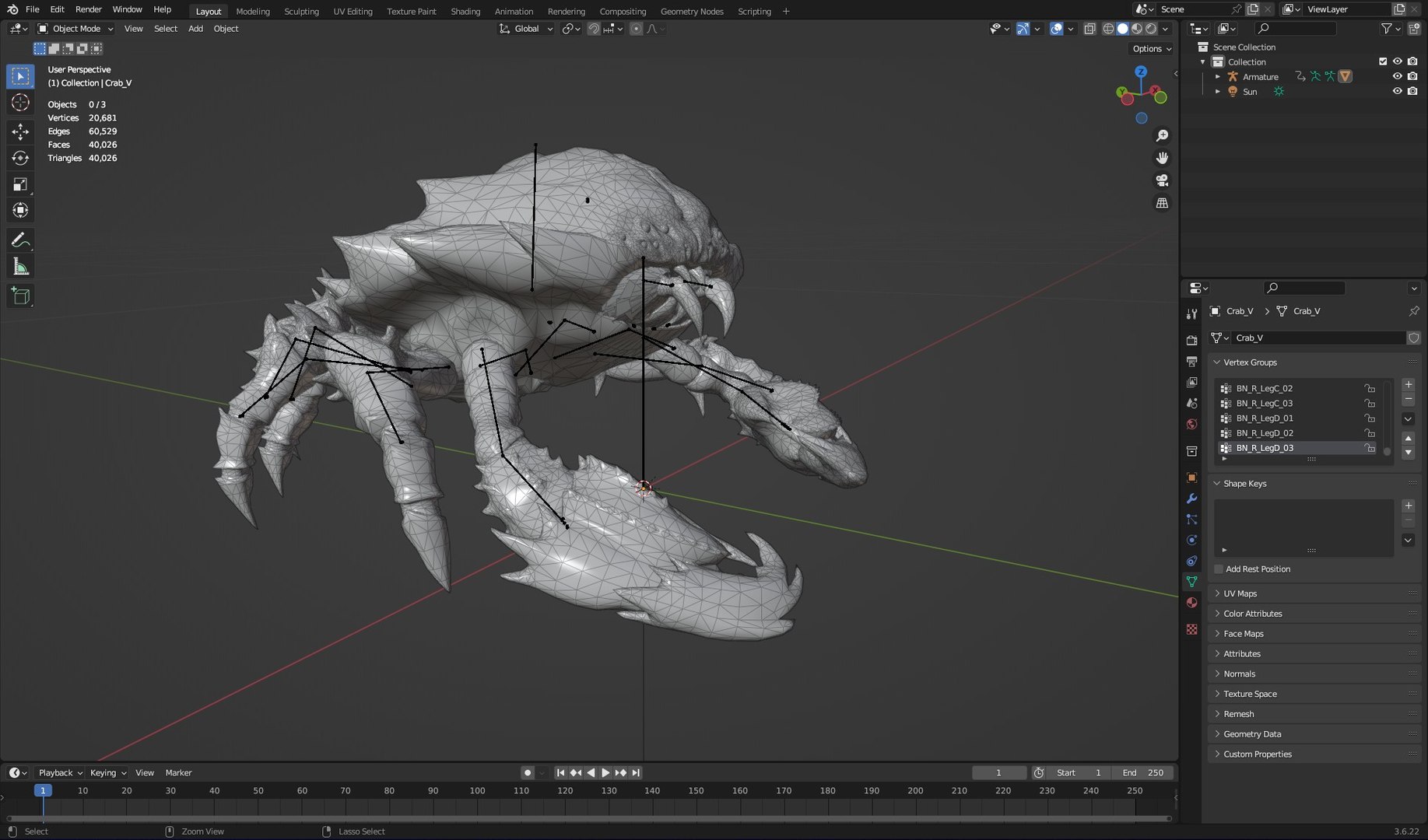Toggle Collection viewport visibility eye
This screenshot has width=1428, height=840.
tap(1397, 61)
